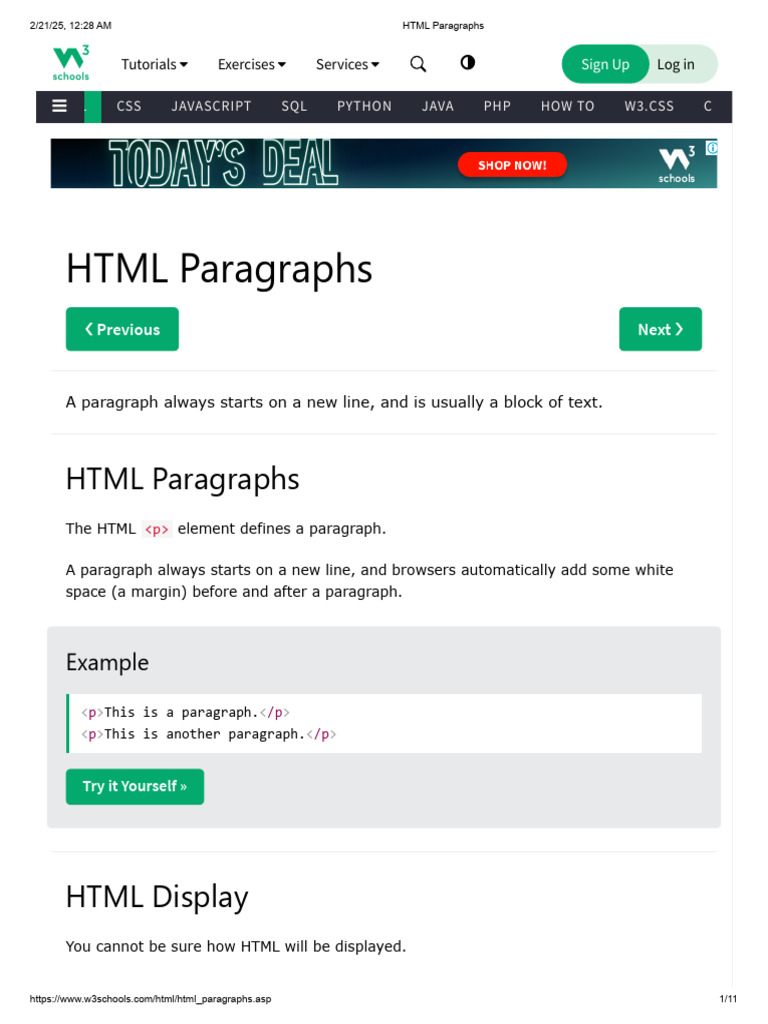Click the ad info icon on the banner
The height and width of the screenshot is (1024, 768).
(x=711, y=148)
